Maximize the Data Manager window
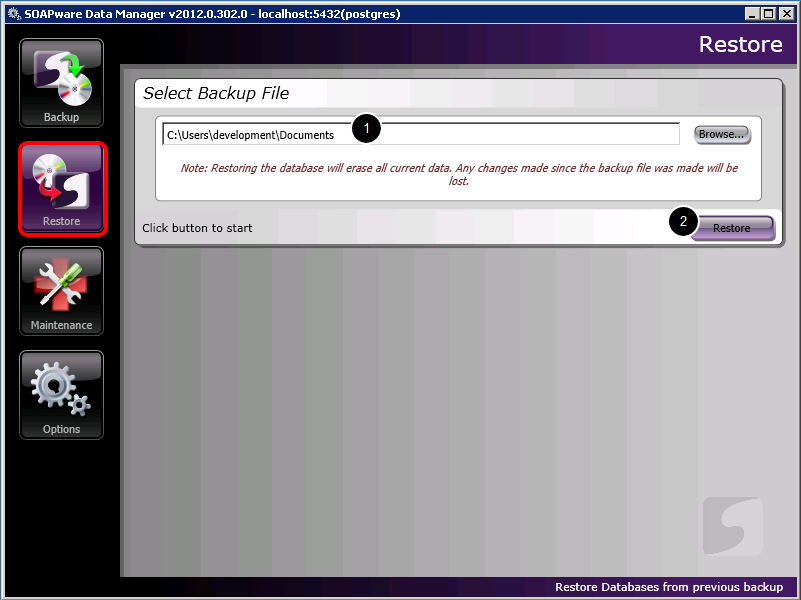The width and height of the screenshot is (801, 600). pyautogui.click(x=768, y=14)
